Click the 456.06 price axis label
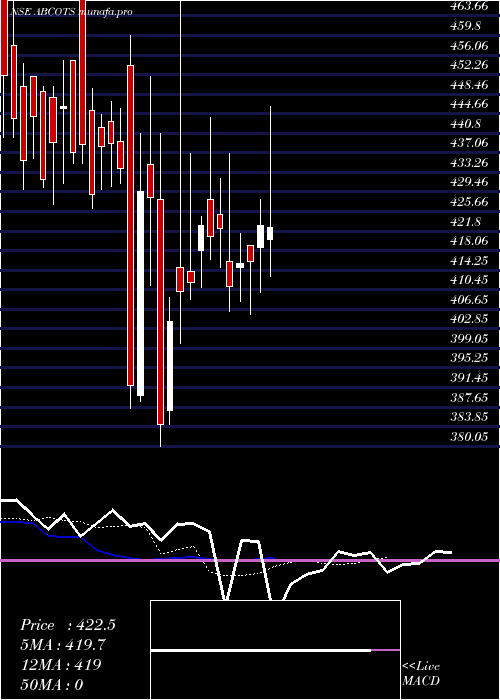 pyautogui.click(x=469, y=46)
